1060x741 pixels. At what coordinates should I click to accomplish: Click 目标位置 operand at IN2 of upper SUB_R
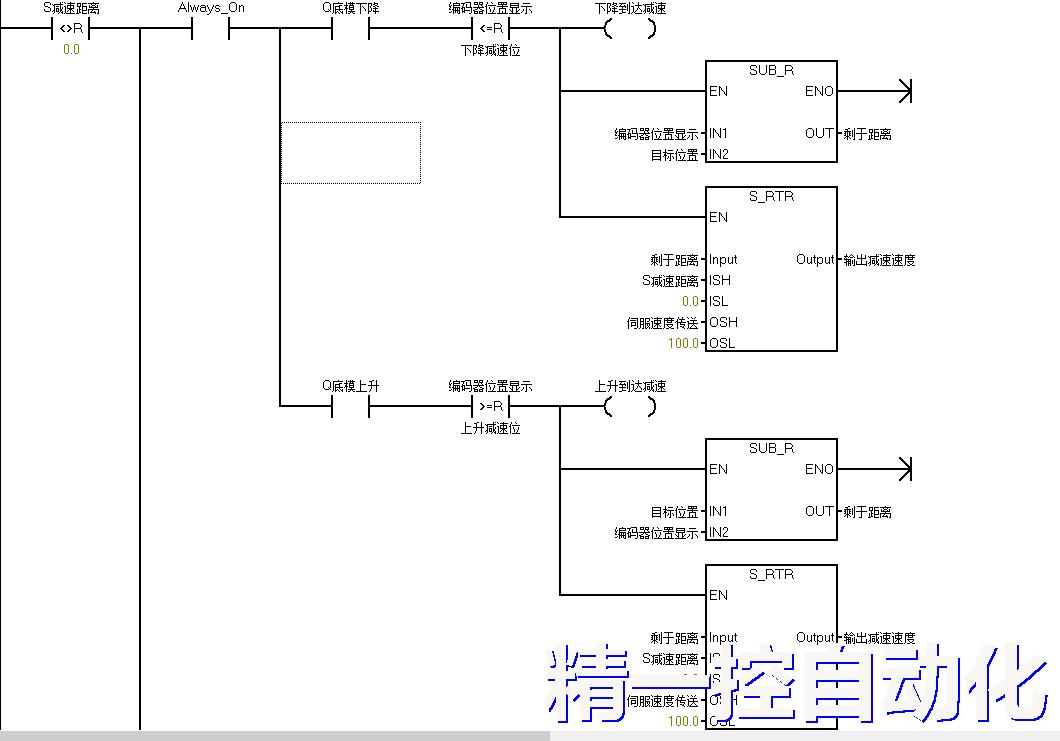(674, 155)
